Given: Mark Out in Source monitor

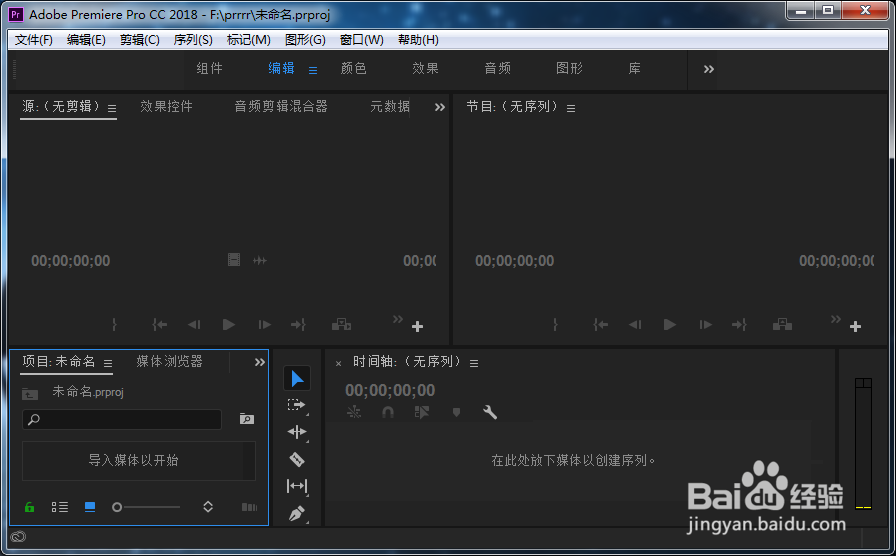Looking at the screenshot, I should click(114, 325).
